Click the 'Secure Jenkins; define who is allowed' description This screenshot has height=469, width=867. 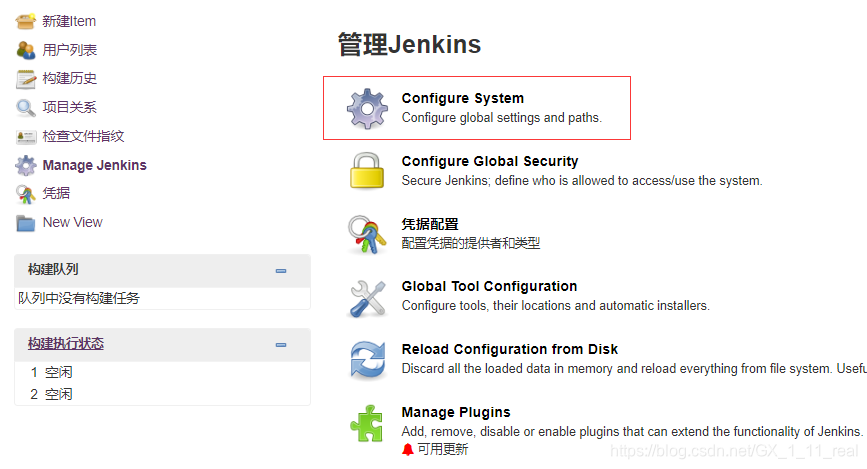pos(582,181)
